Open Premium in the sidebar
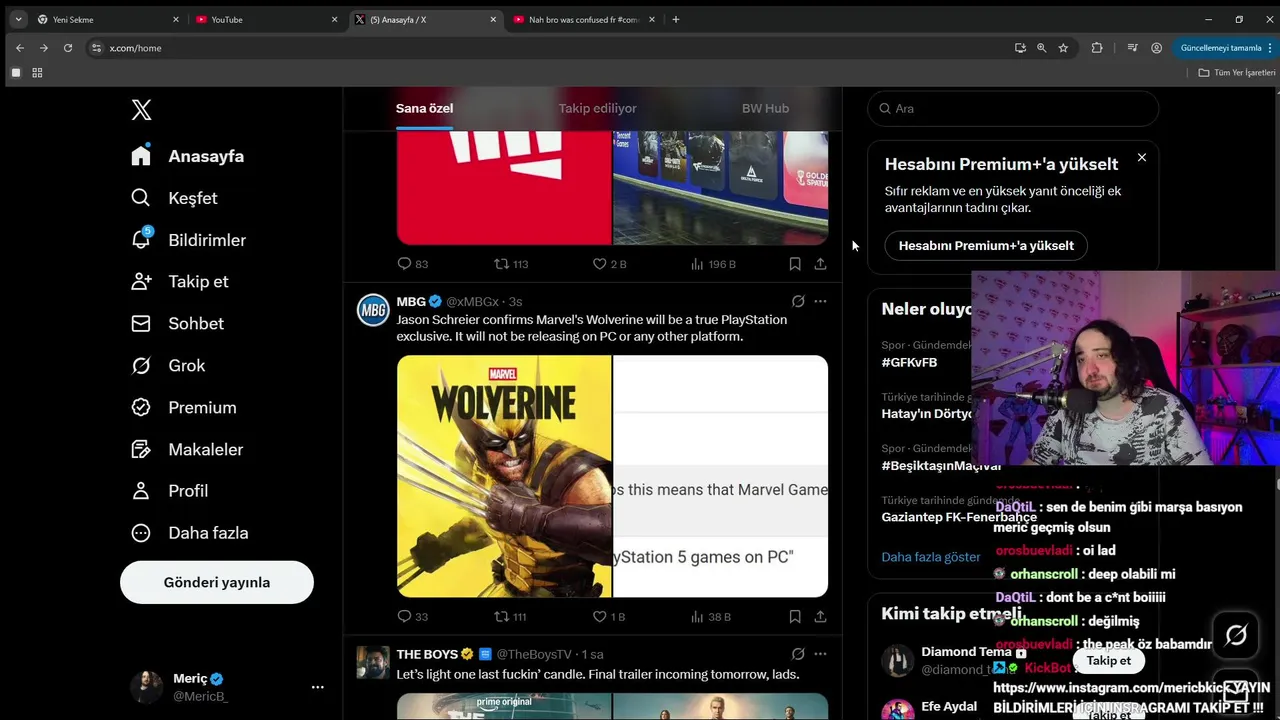Viewport: 1280px width, 720px height. tap(184, 408)
